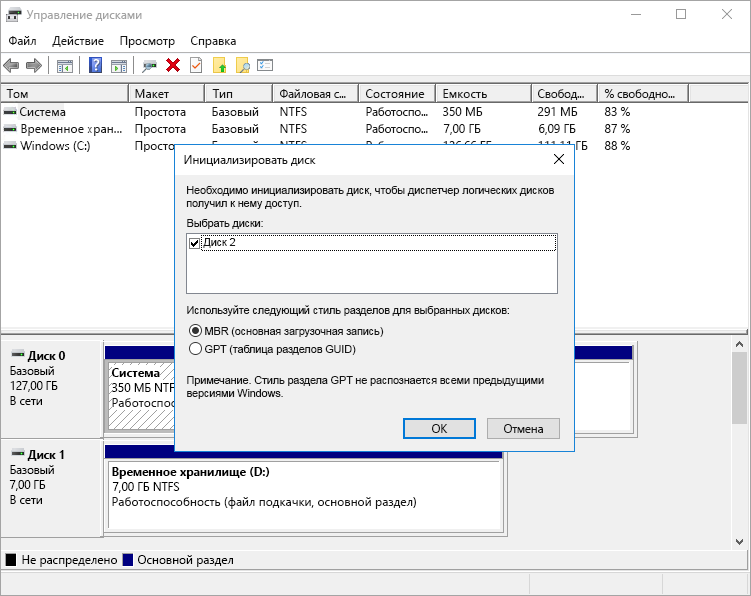Click the rescan disks toolbar icon
Viewport: 751px width, 596px height.
point(149,66)
